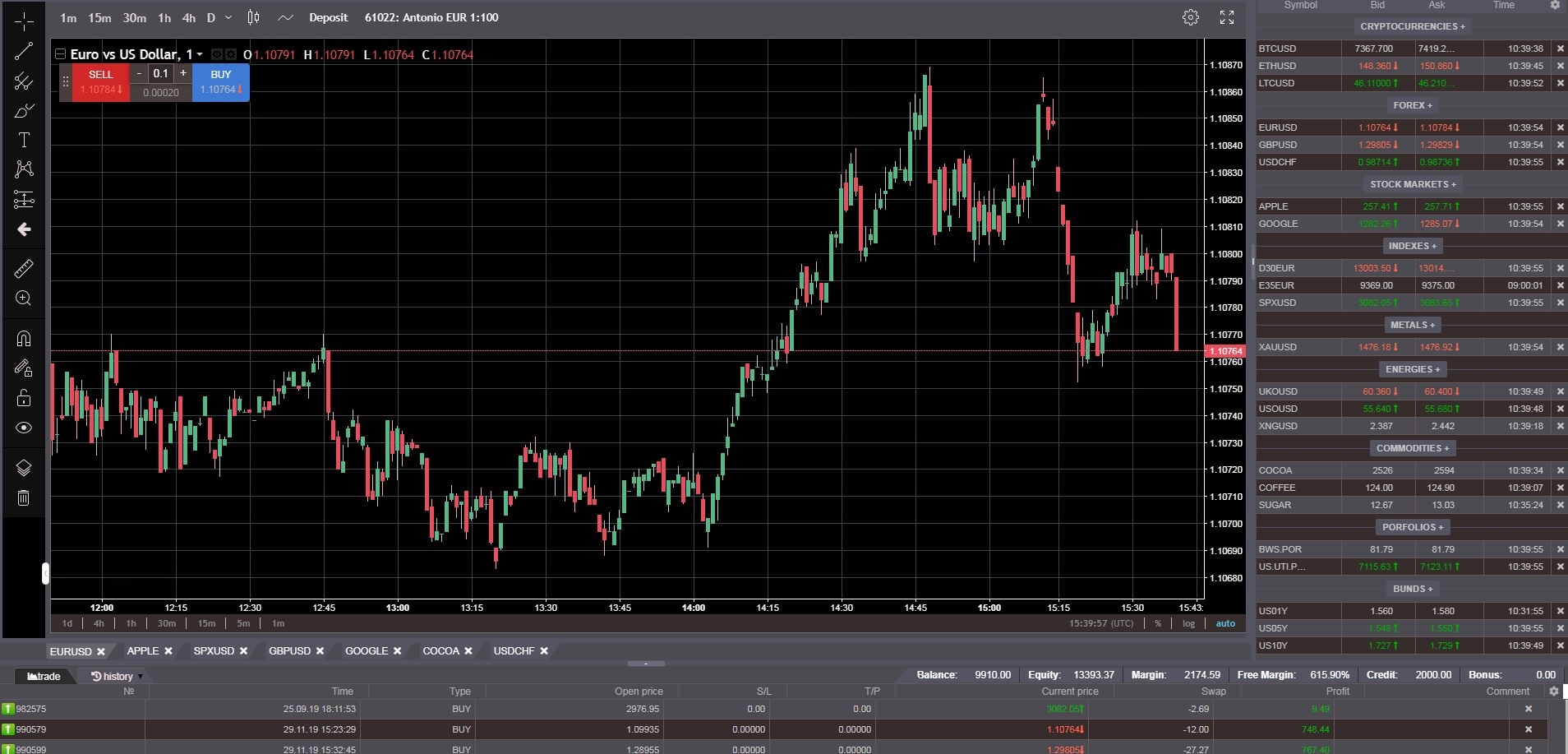Viewport: 1568px width, 754px height.
Task: Activate the ruler measure tool
Action: (x=24, y=268)
